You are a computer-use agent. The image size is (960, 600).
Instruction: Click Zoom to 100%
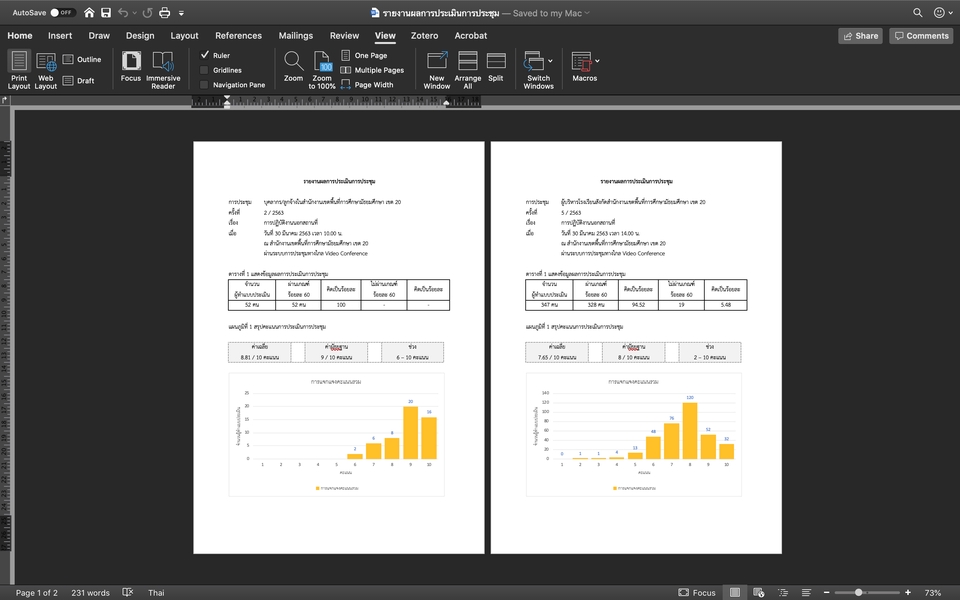click(x=322, y=70)
